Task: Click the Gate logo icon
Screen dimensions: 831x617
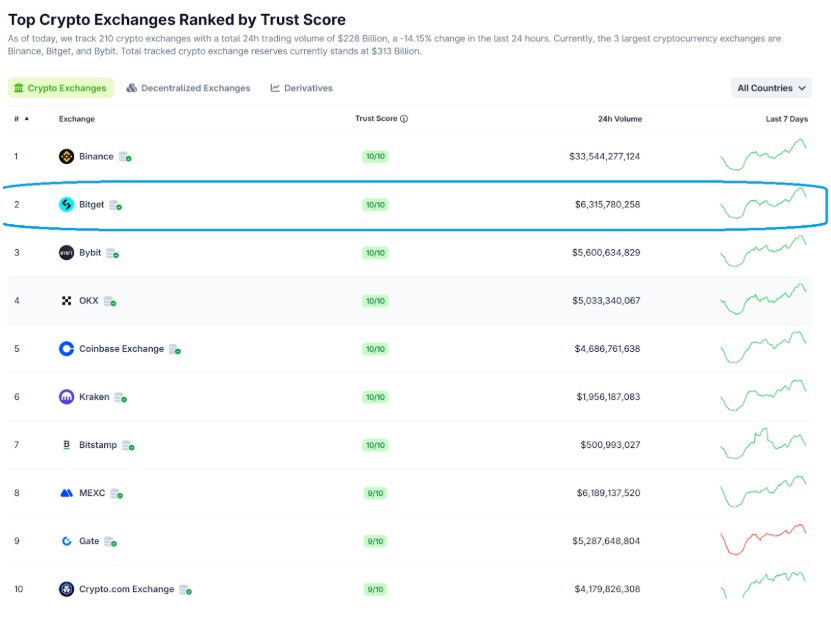Action: click(66, 541)
